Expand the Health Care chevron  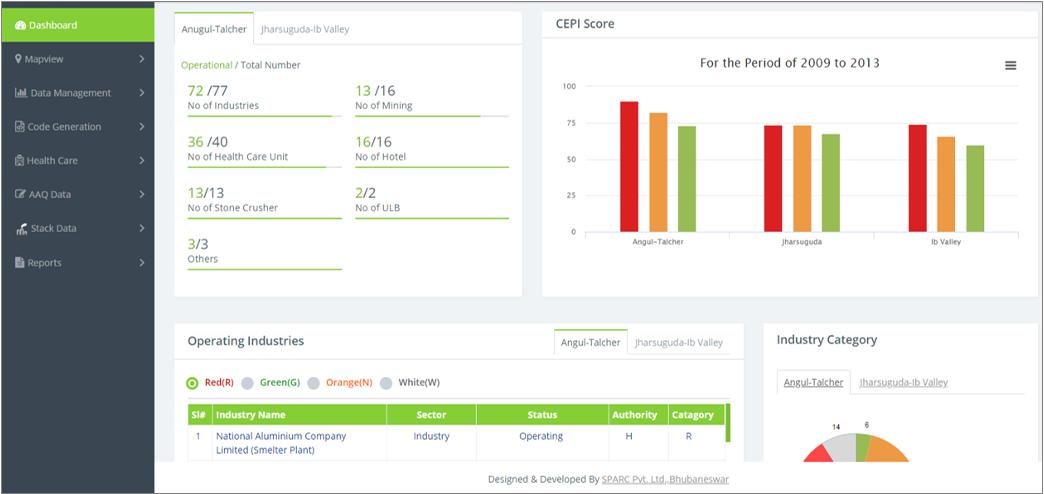coord(142,160)
